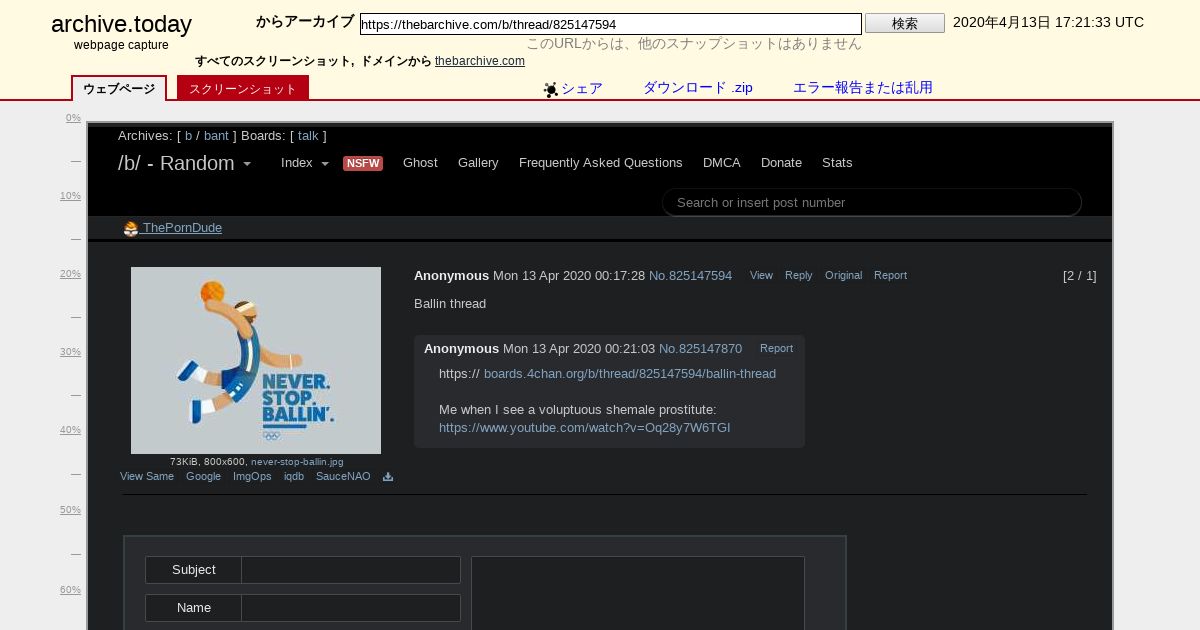Open the talk board link
This screenshot has width=1200, height=630.
(308, 136)
